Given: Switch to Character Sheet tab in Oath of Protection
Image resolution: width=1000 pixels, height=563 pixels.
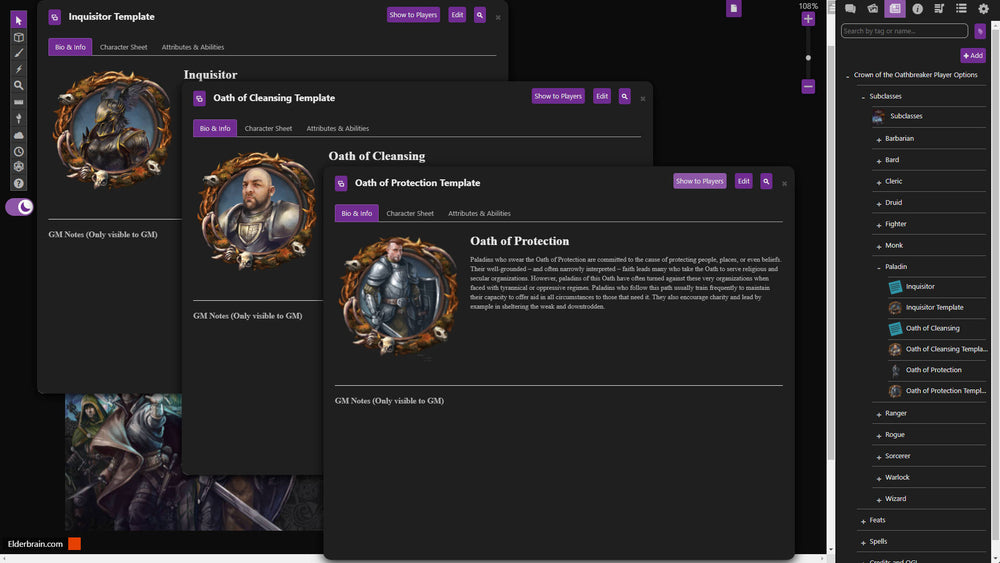Looking at the screenshot, I should pos(410,213).
